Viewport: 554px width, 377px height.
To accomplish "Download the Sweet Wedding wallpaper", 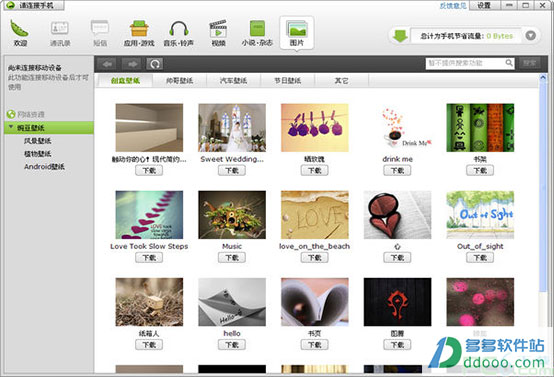I will pos(232,171).
